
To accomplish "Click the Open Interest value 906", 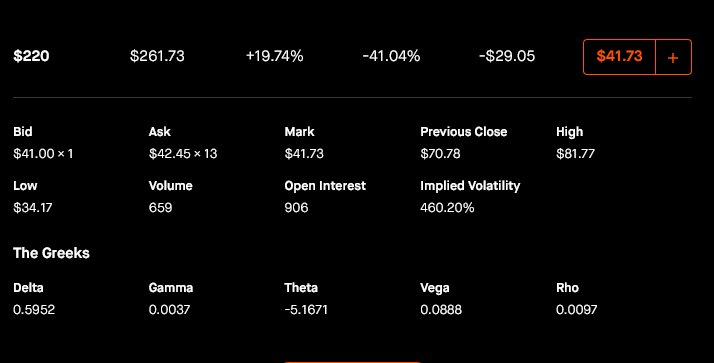I will (x=296, y=208).
